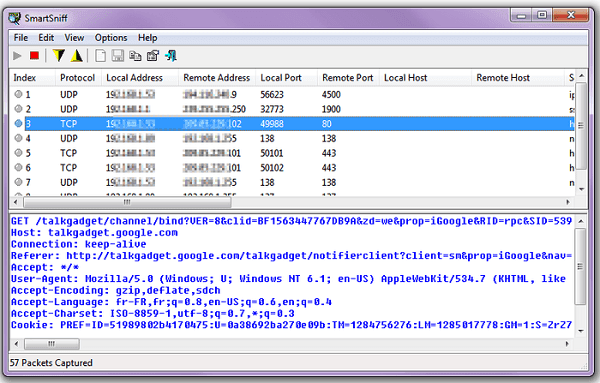Open the Properties toolbar icon

point(153,56)
